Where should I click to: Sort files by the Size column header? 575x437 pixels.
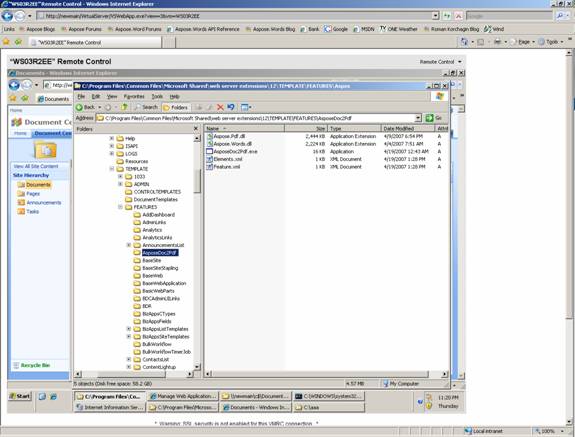306,128
